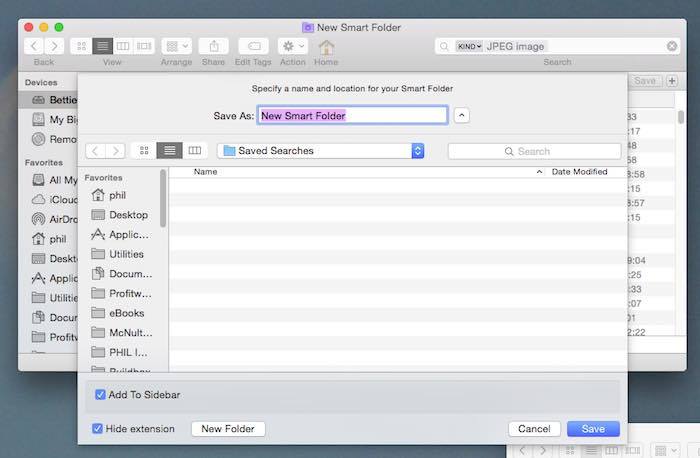Viewport: 700px width, 458px height.
Task: Go forward in the save dialog browser
Action: point(116,151)
